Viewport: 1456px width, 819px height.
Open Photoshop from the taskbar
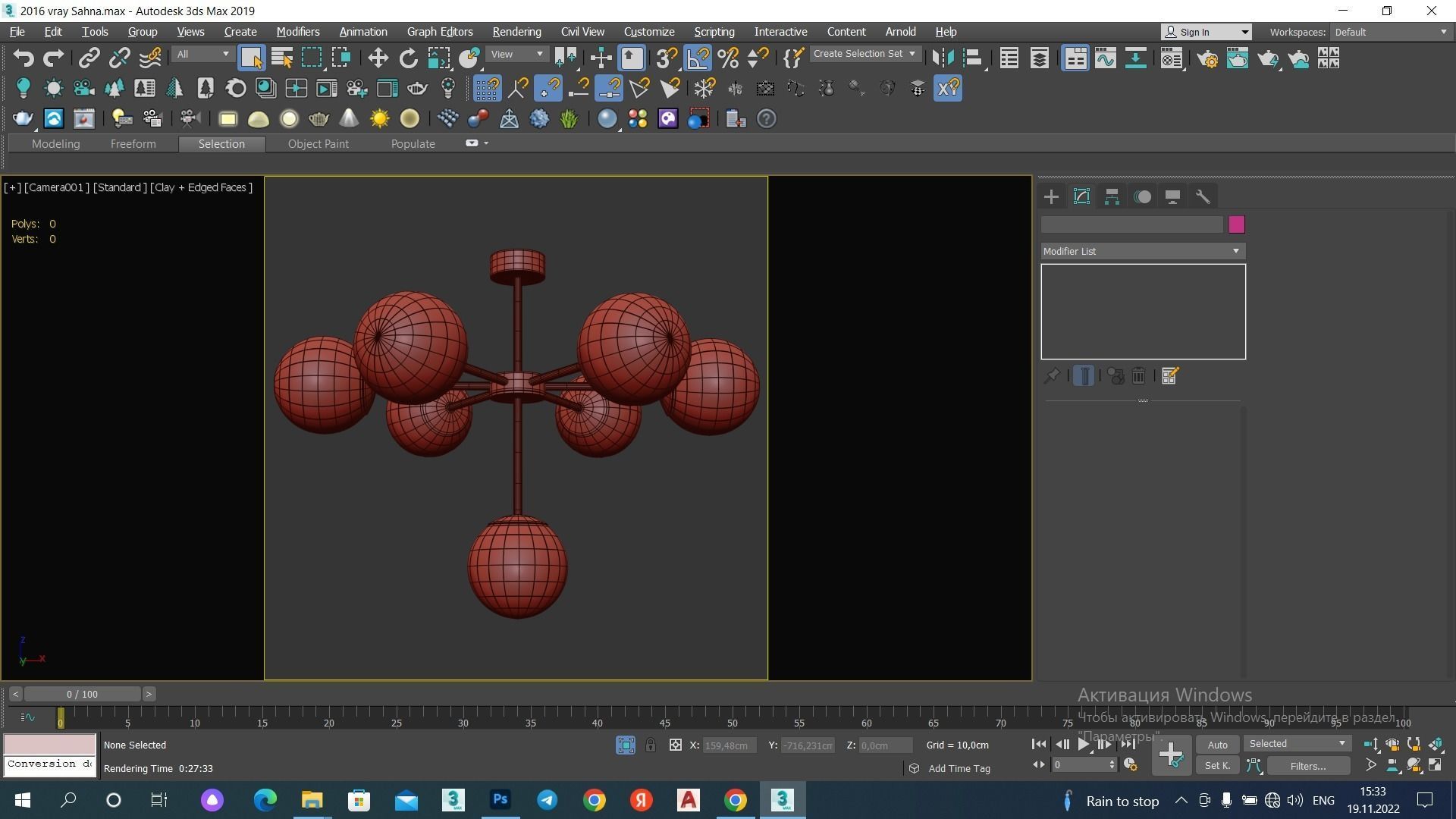click(x=500, y=800)
